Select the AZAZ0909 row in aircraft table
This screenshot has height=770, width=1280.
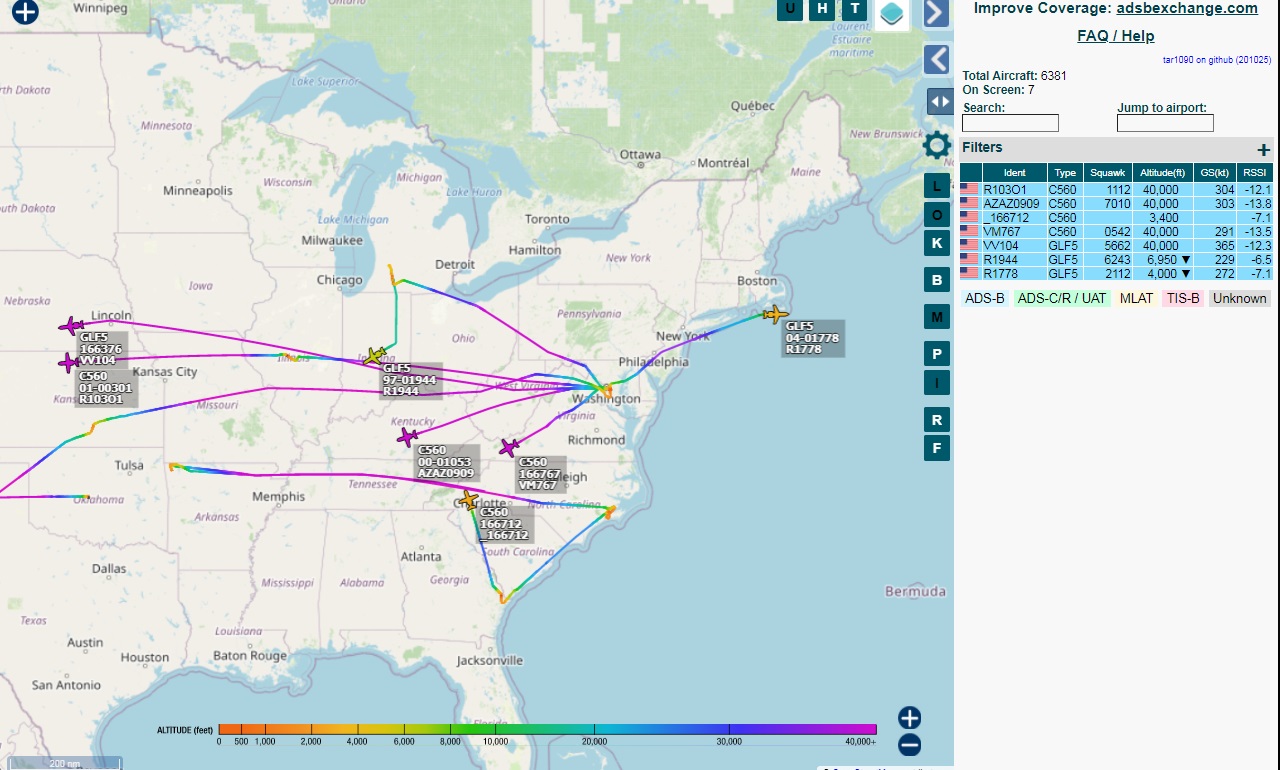tap(1116, 203)
